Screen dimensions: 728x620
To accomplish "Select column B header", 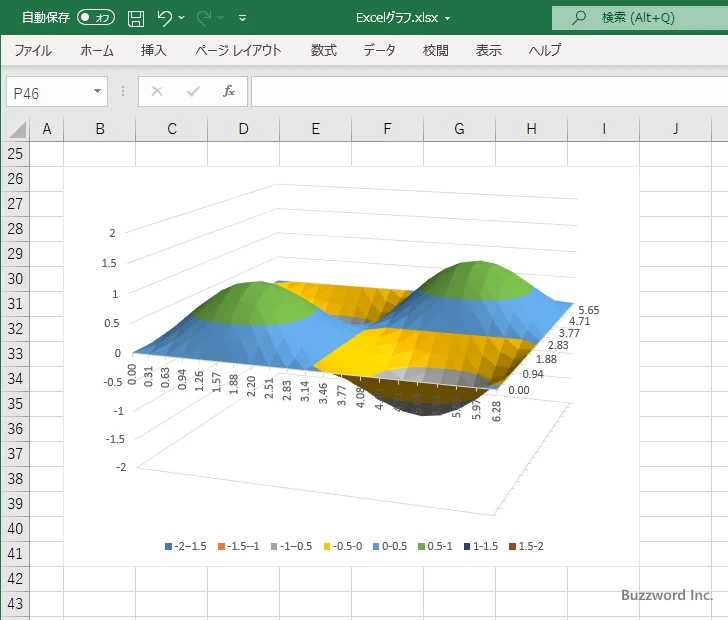I will pos(100,129).
